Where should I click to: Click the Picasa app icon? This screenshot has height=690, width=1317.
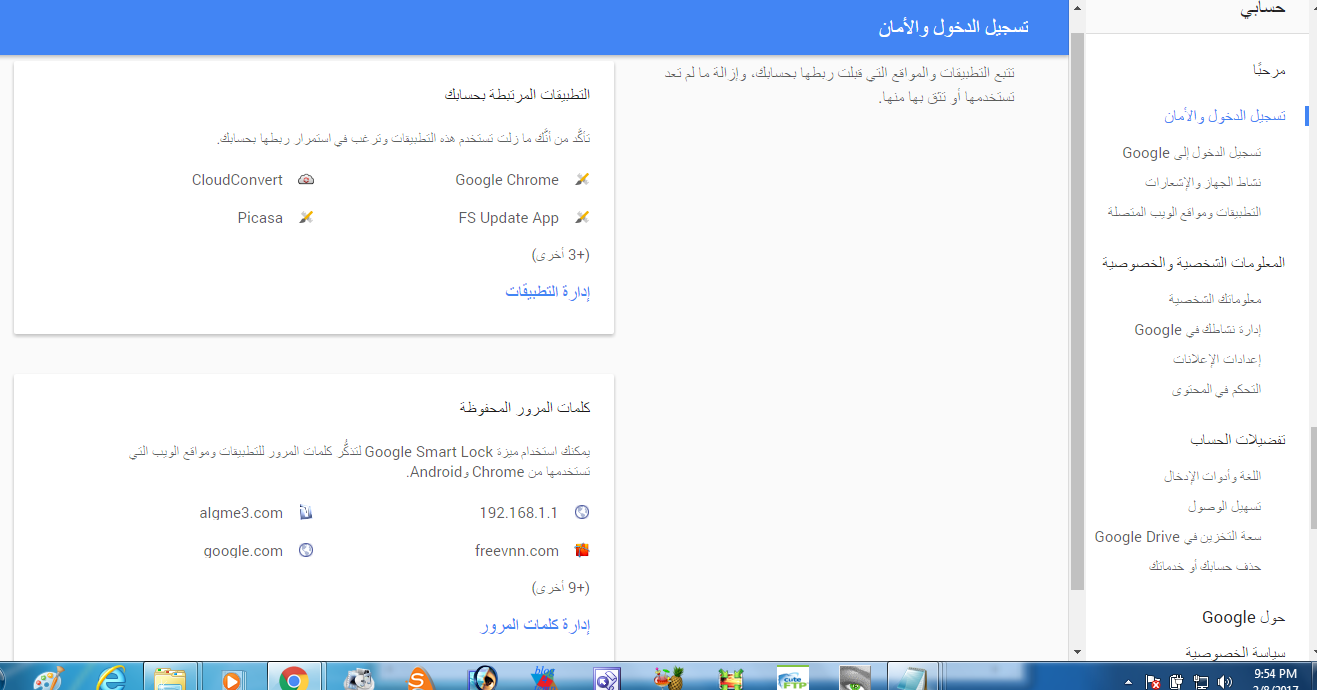[307, 217]
